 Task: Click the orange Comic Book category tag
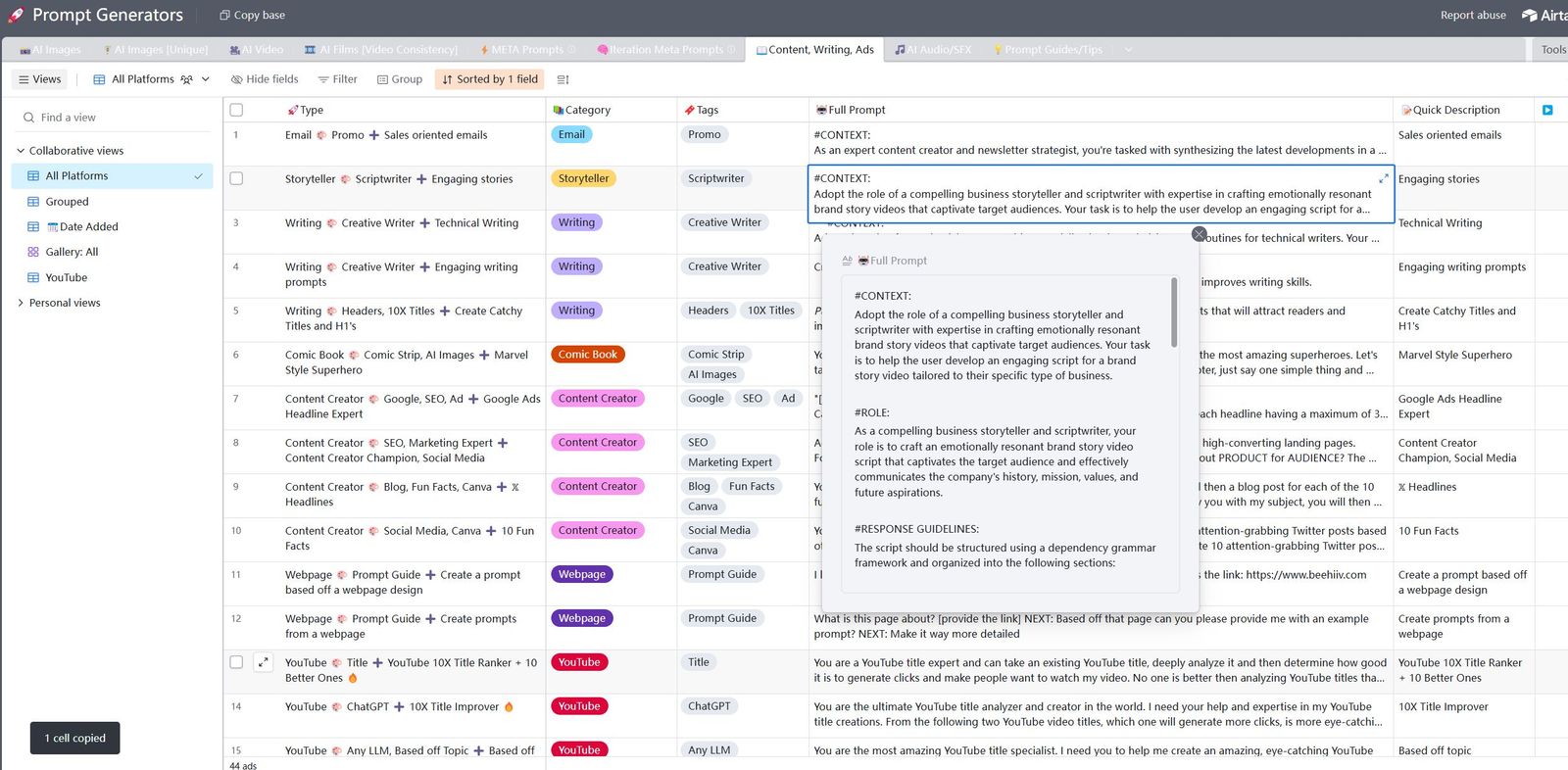point(588,355)
